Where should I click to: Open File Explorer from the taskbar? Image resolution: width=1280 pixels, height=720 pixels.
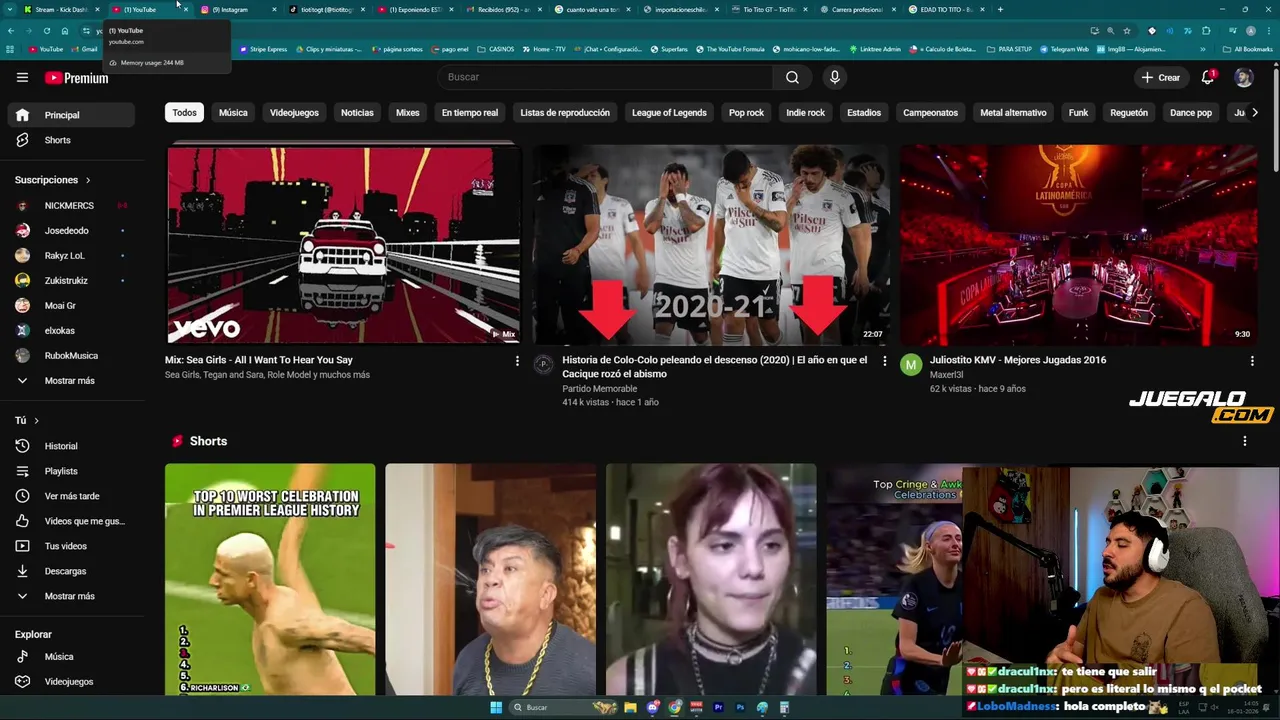pos(630,707)
